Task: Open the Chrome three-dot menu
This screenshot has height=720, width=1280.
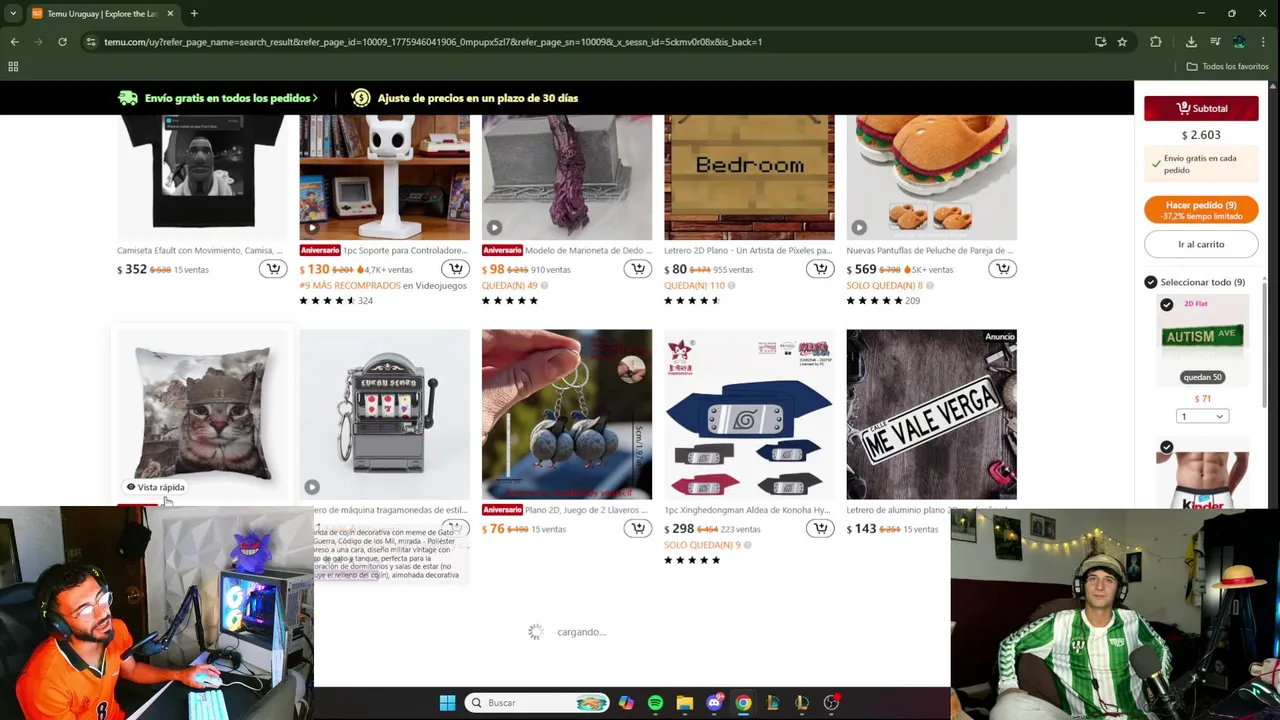Action: point(1263,42)
